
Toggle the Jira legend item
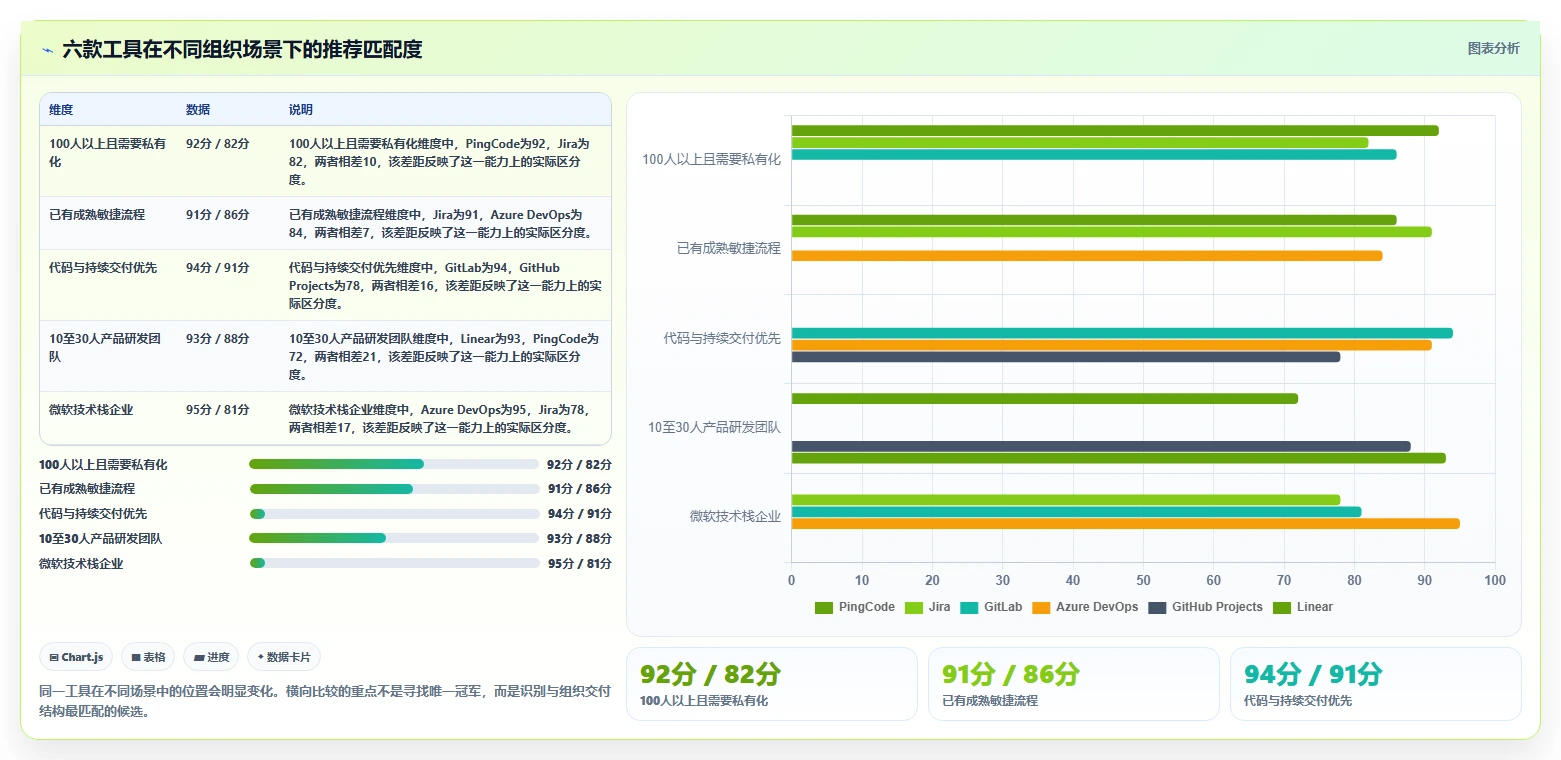pyautogui.click(x=928, y=607)
